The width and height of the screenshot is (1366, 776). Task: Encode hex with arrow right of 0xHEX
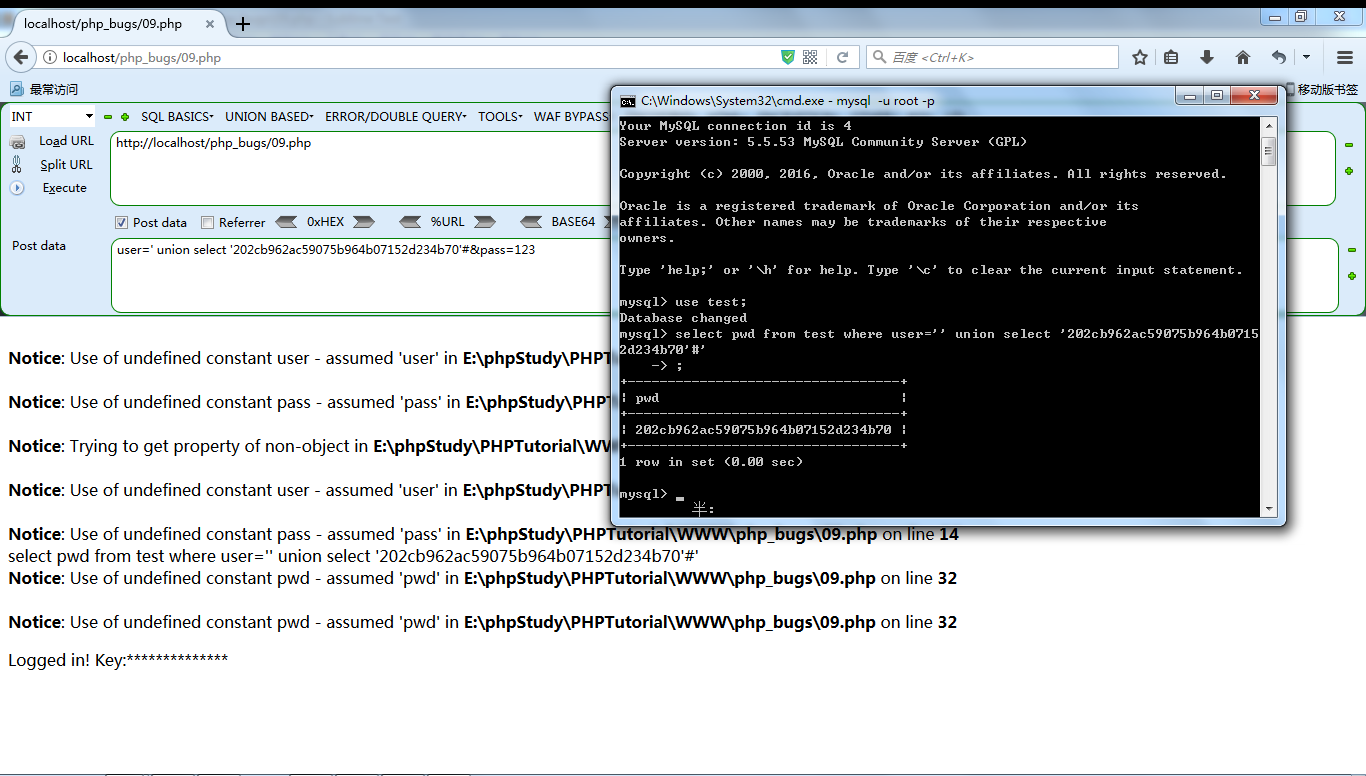pos(363,222)
